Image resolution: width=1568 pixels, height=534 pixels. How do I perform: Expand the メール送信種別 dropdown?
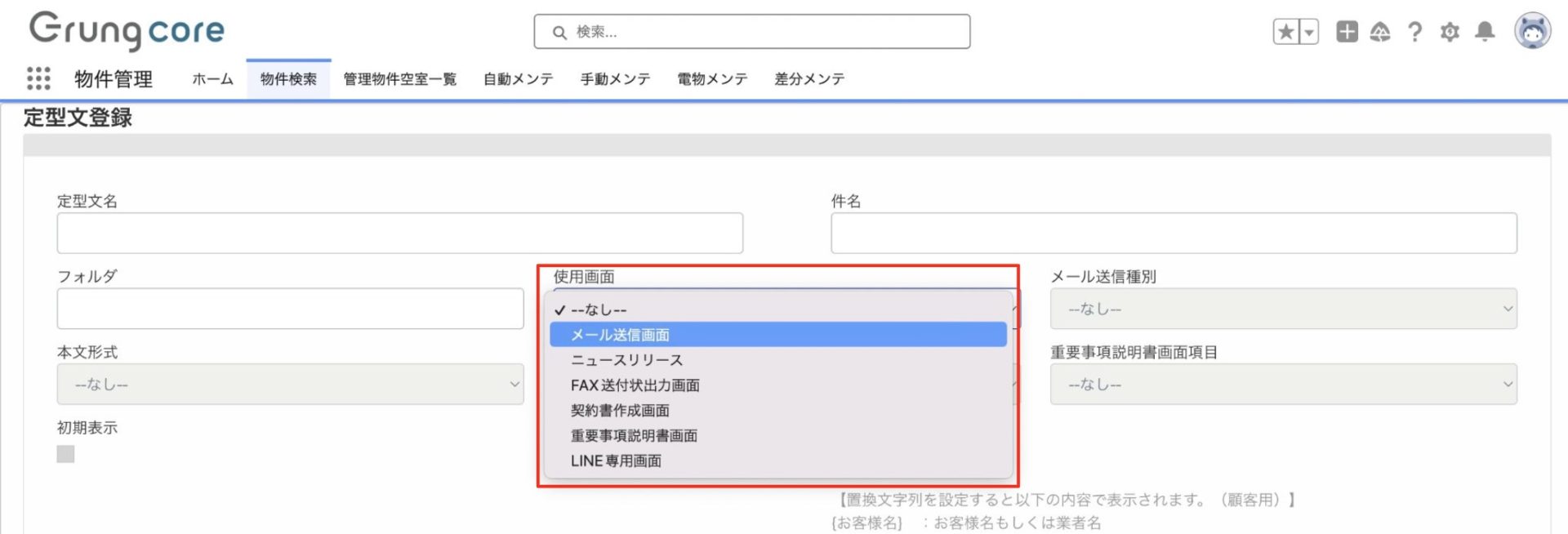[x=1282, y=309]
